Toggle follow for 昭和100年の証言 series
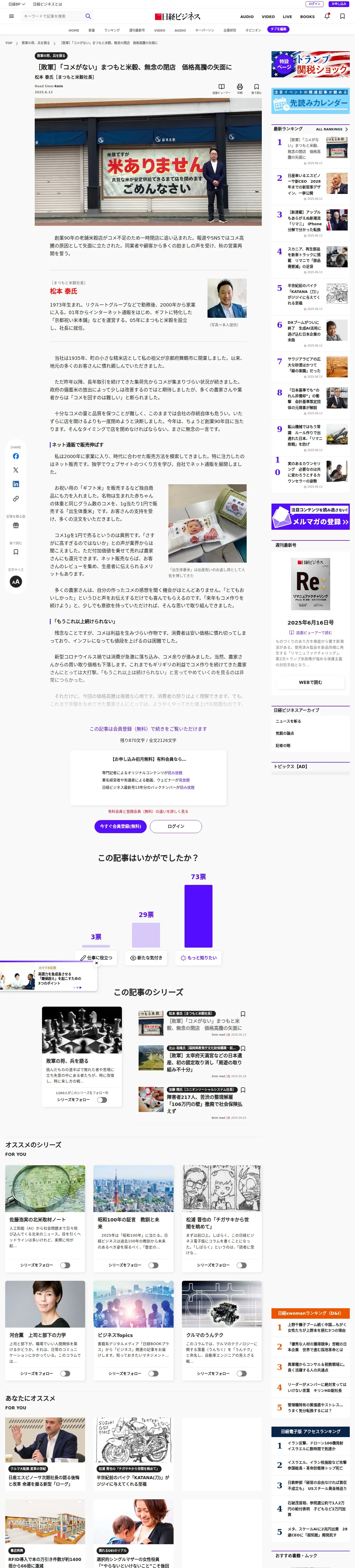The height and width of the screenshot is (1568, 355). [x=153, y=1265]
